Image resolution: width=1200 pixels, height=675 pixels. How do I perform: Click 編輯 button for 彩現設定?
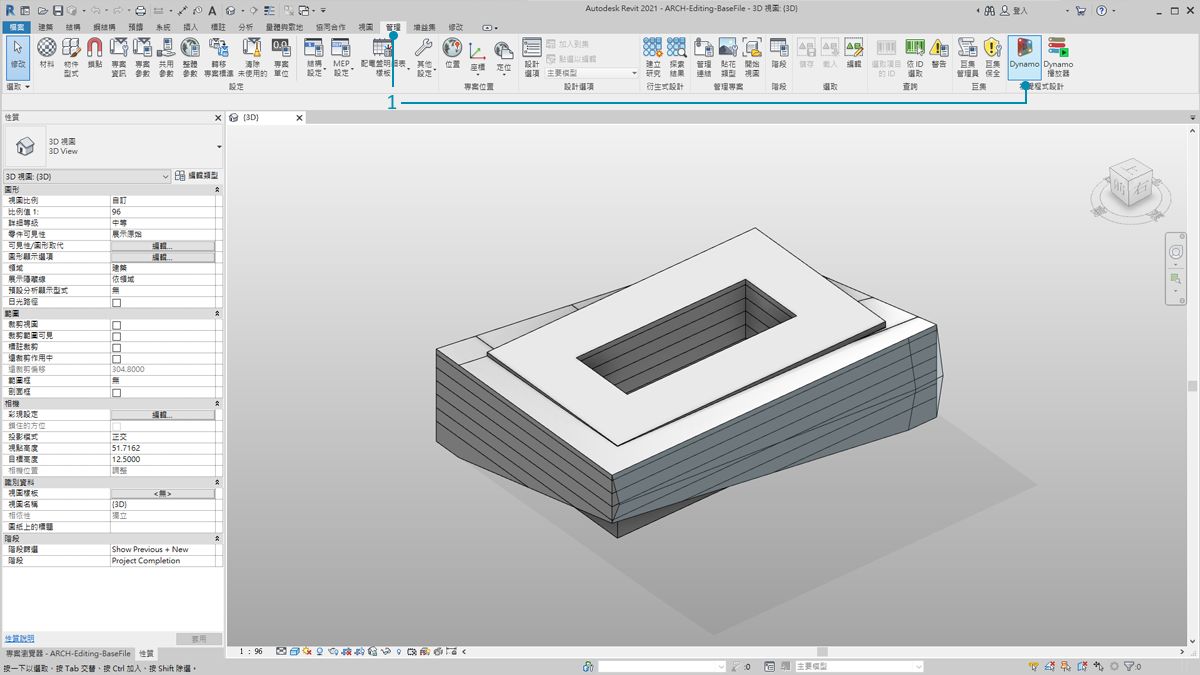[162, 414]
